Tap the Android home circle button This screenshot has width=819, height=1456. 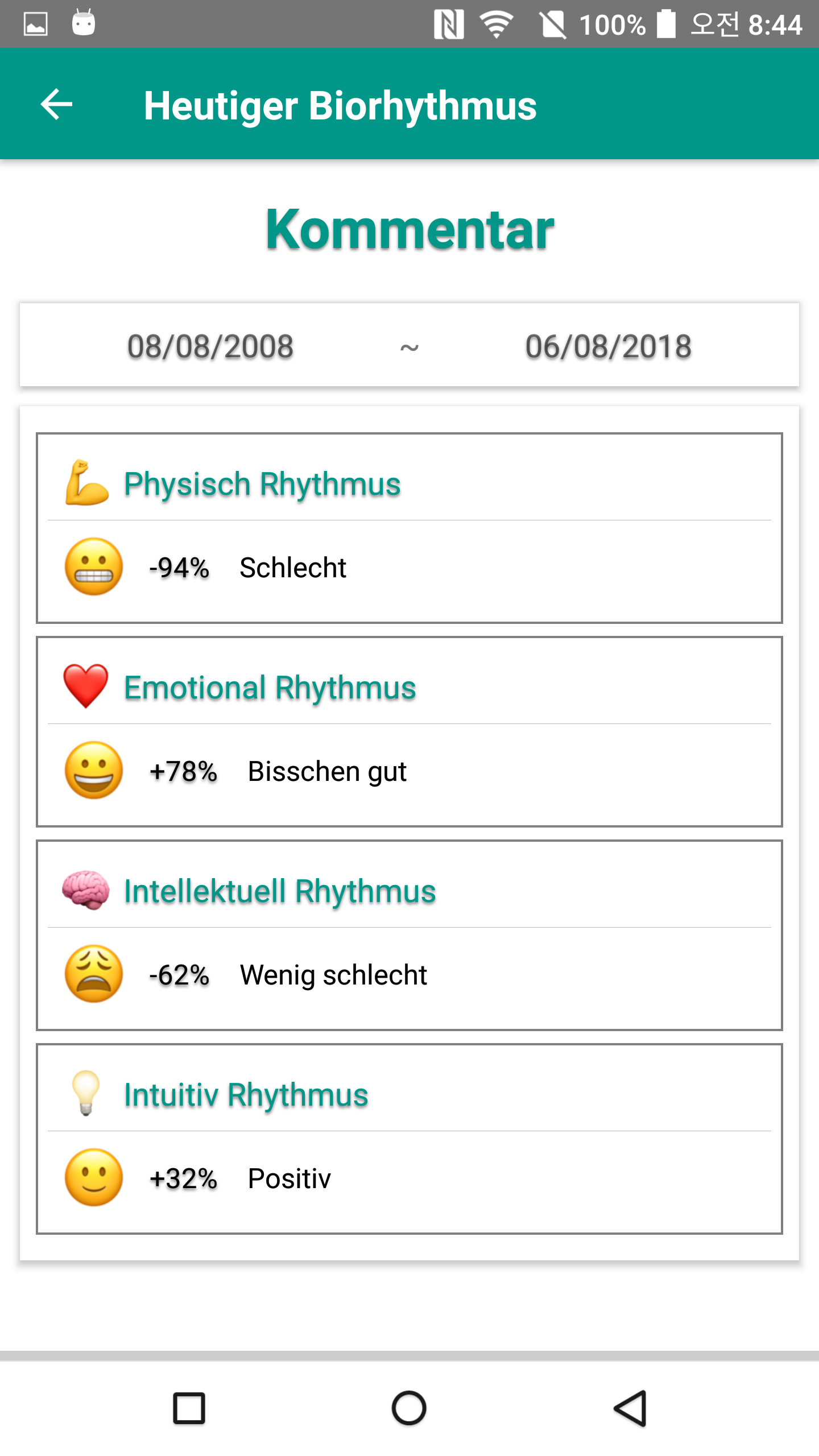[x=409, y=1408]
